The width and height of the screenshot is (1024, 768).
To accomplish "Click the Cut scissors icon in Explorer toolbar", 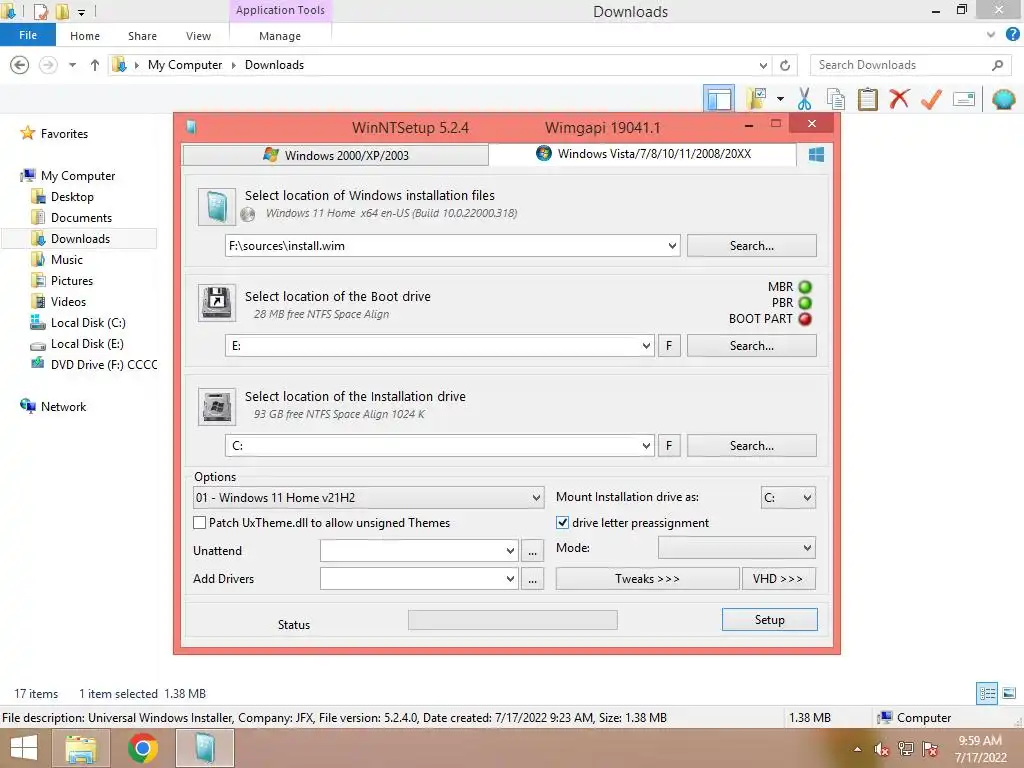I will tap(804, 99).
